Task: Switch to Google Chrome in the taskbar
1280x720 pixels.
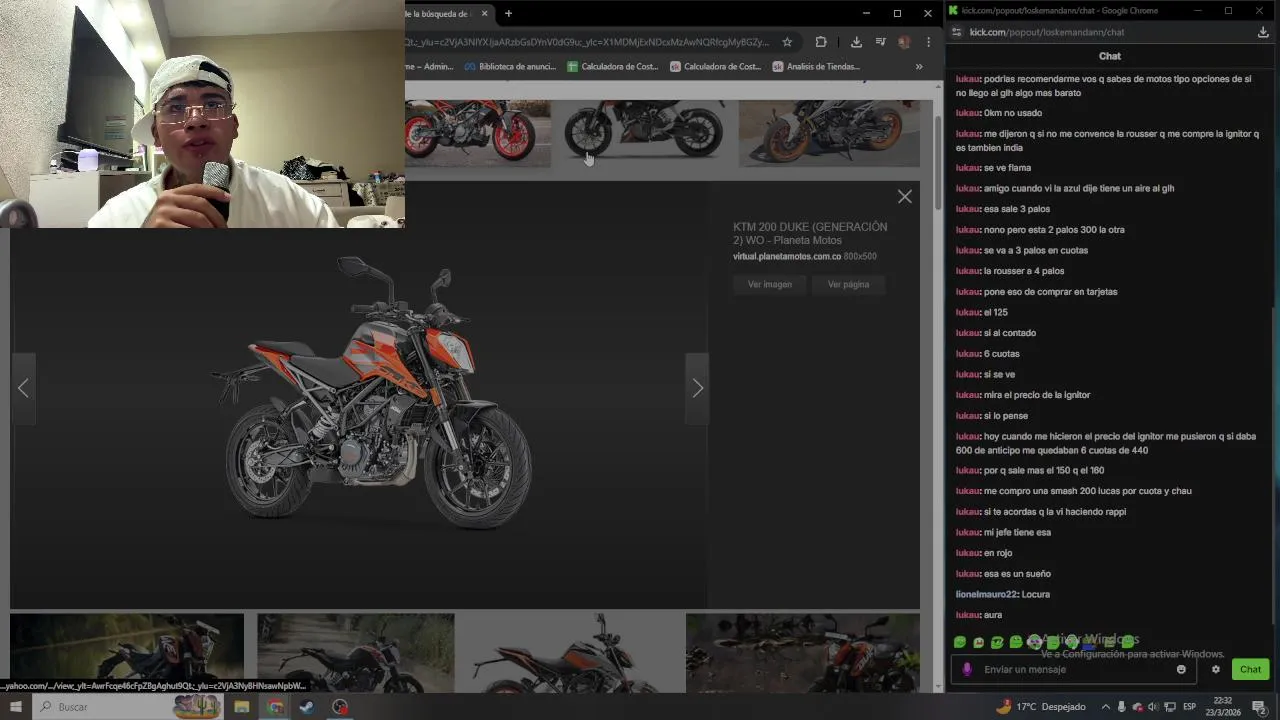Action: [275, 707]
